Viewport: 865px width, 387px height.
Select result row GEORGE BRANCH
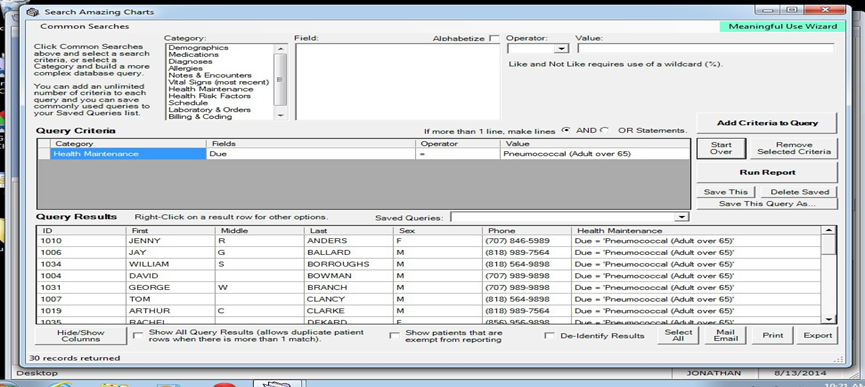tap(429, 287)
